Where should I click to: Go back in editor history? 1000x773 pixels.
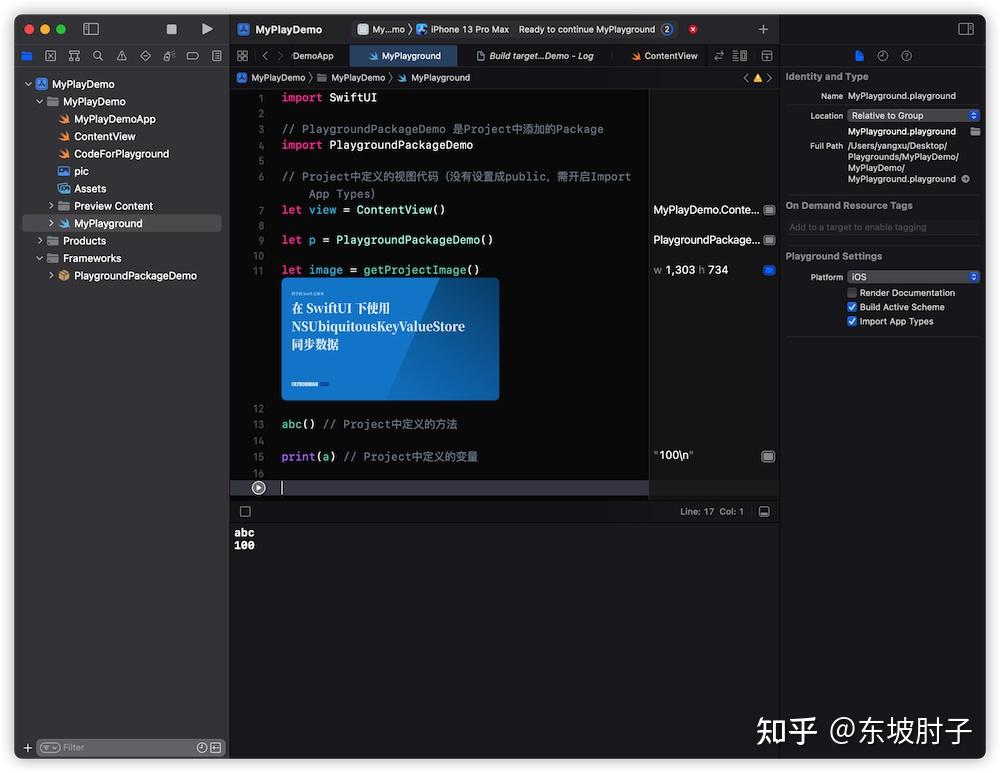click(x=265, y=56)
